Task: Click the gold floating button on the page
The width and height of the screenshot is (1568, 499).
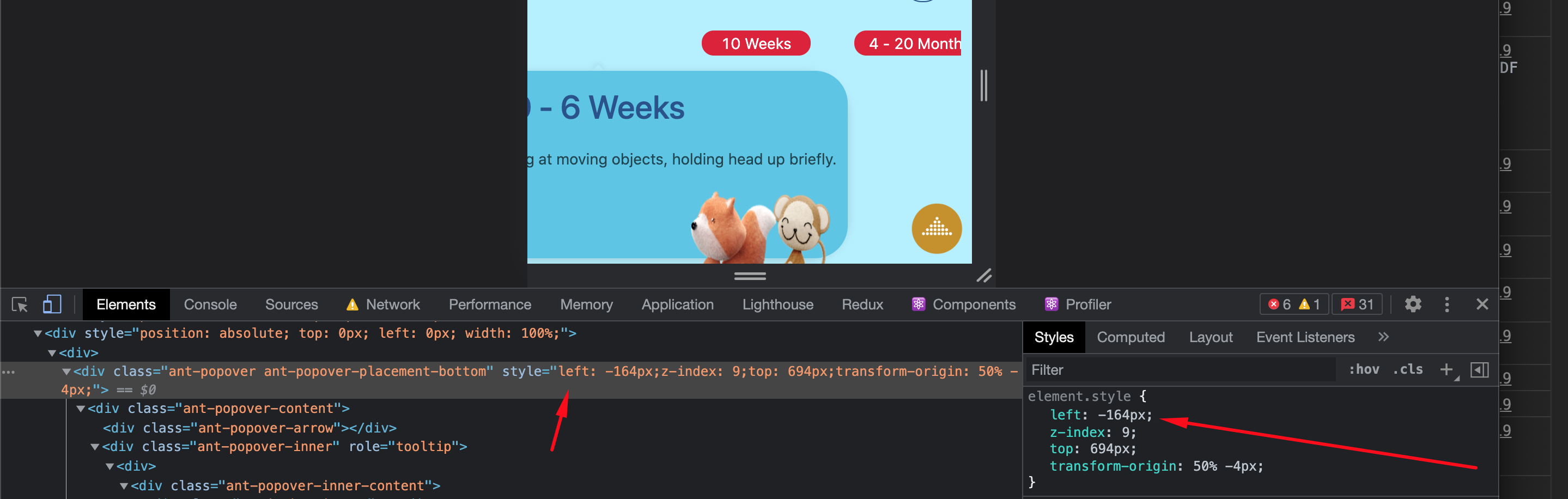Action: 936,228
